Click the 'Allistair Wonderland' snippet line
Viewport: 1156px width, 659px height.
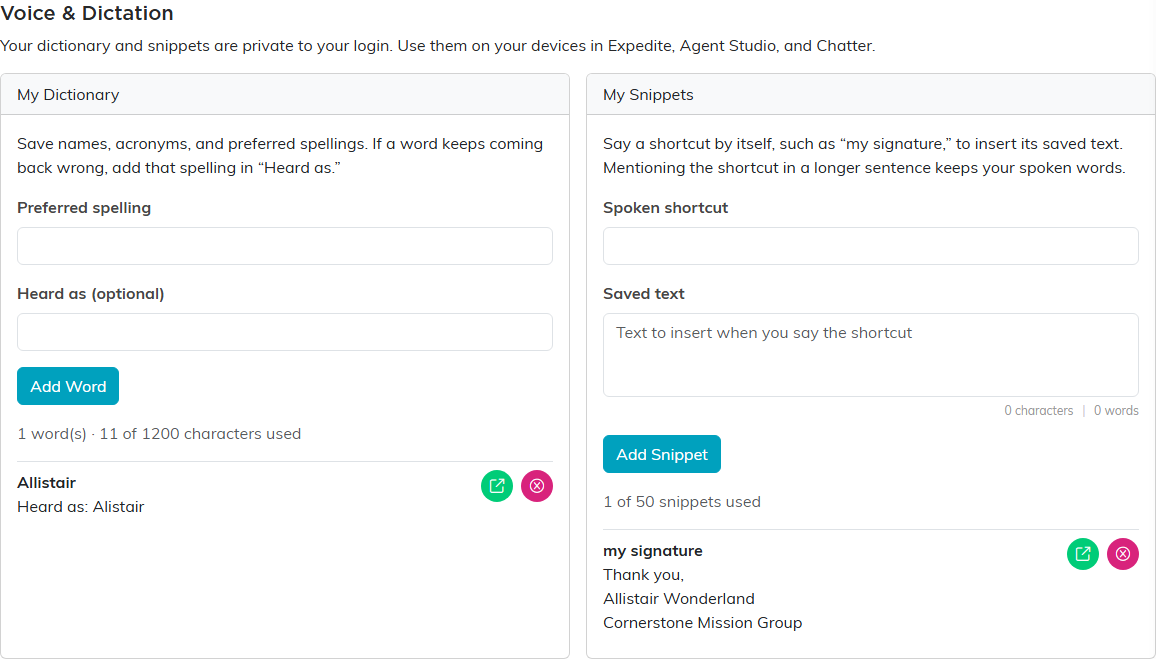tap(678, 599)
